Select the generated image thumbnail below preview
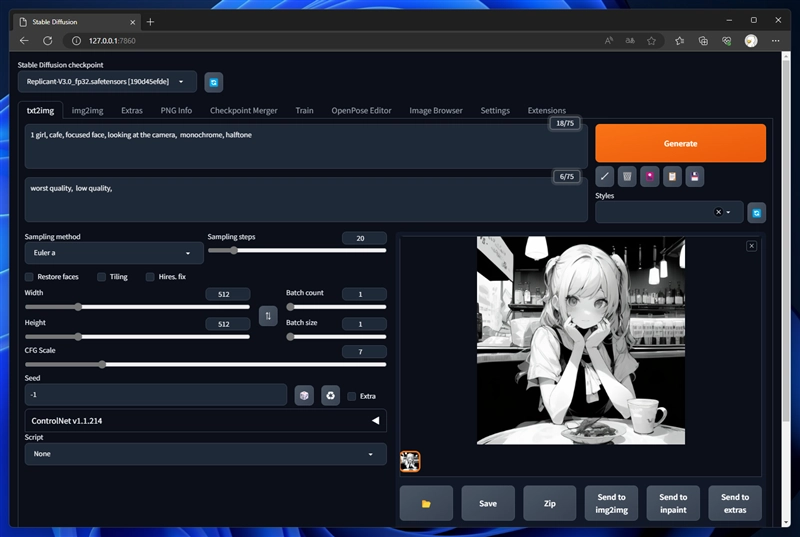 pos(410,462)
